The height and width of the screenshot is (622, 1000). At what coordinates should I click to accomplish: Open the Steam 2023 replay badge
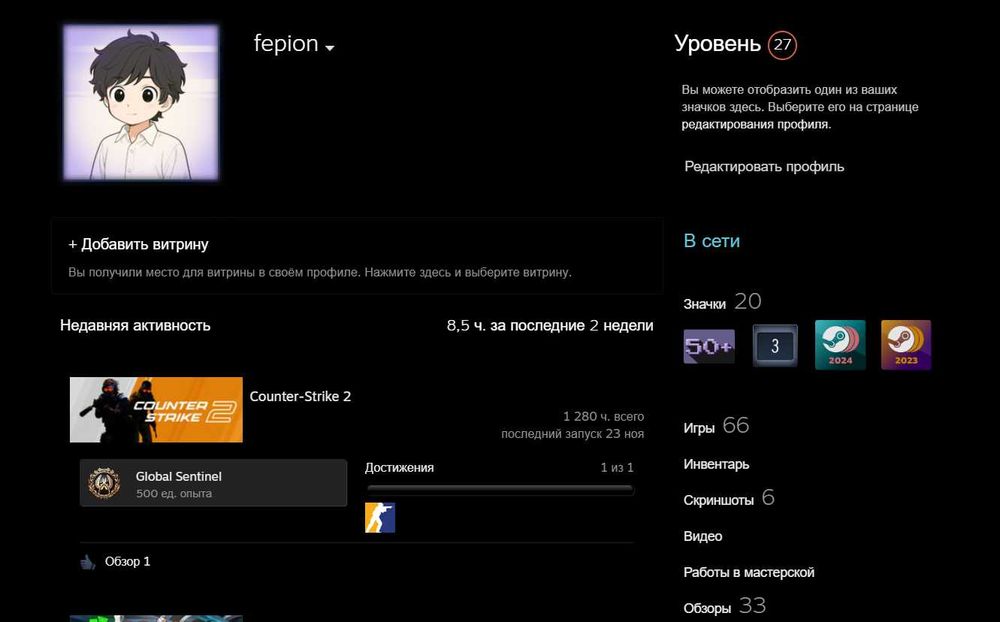coord(906,344)
